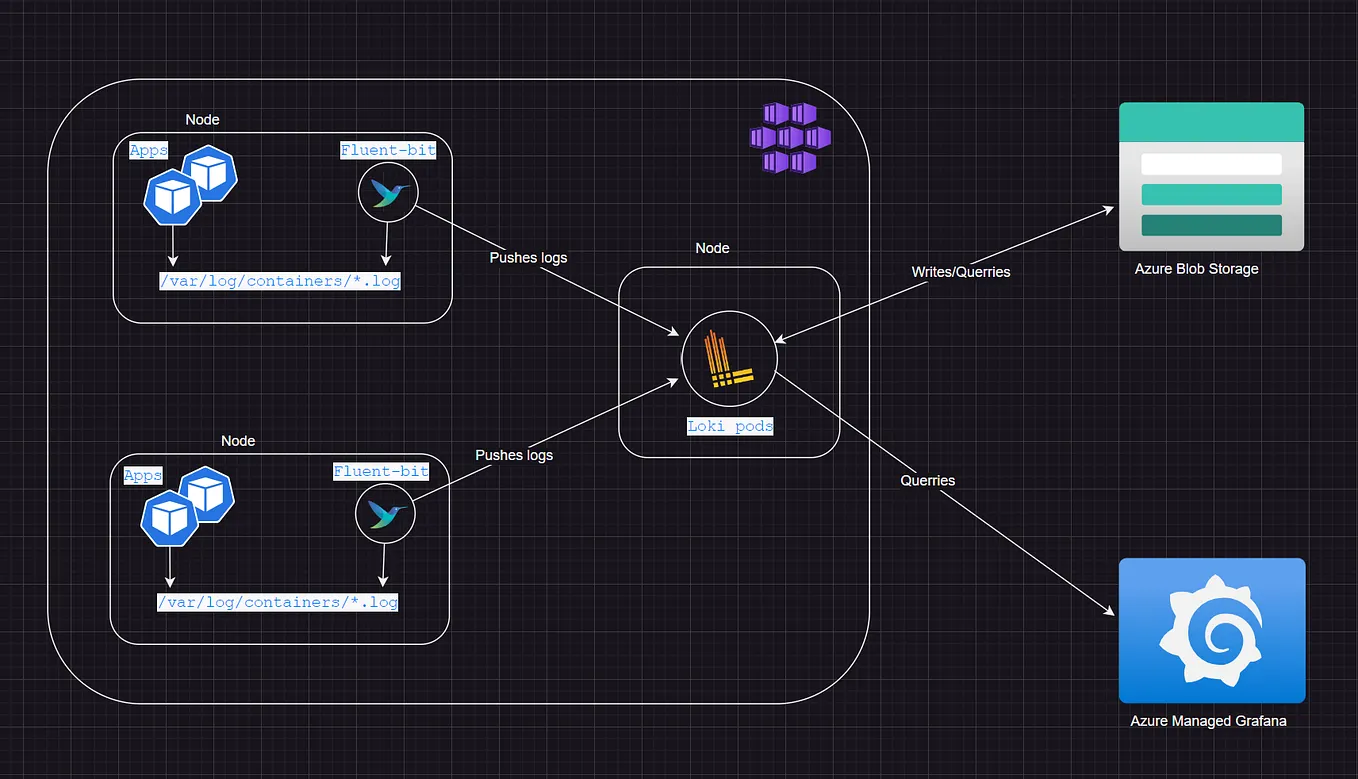Select the top Fluent-bit hummingbird icon

[x=388, y=192]
